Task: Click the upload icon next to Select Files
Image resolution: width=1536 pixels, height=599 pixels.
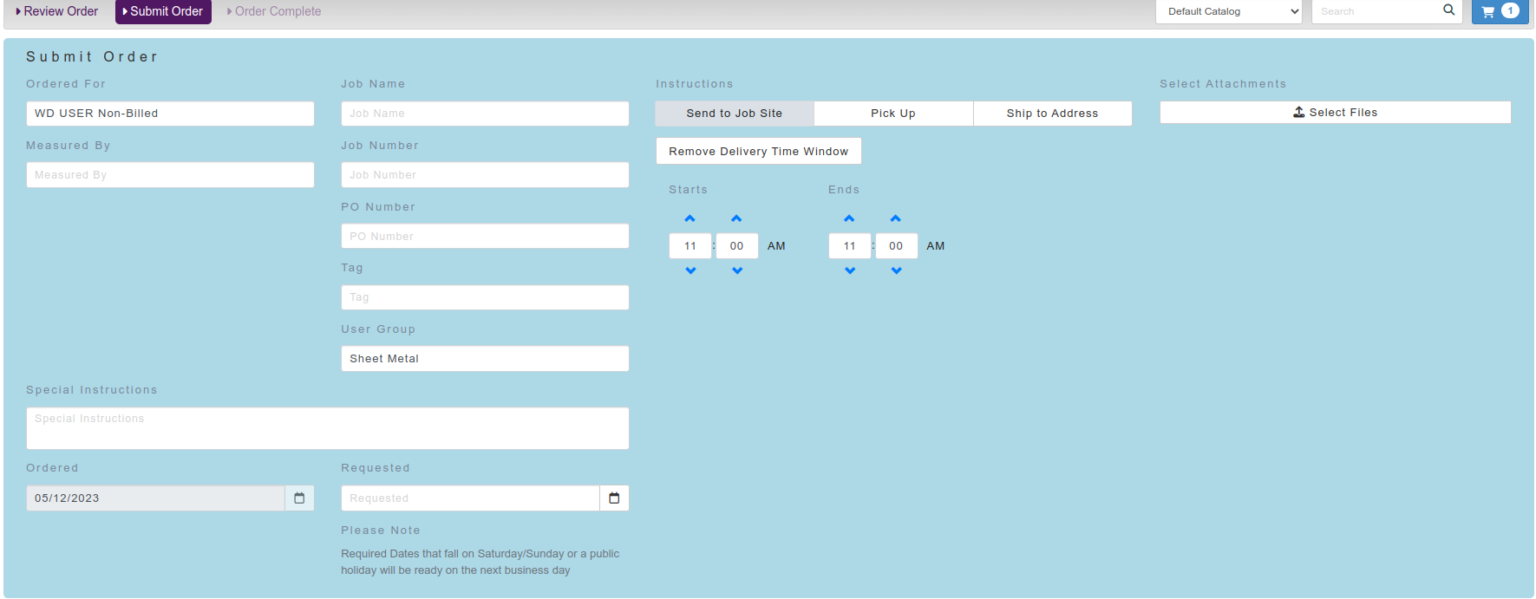Action: 1299,112
